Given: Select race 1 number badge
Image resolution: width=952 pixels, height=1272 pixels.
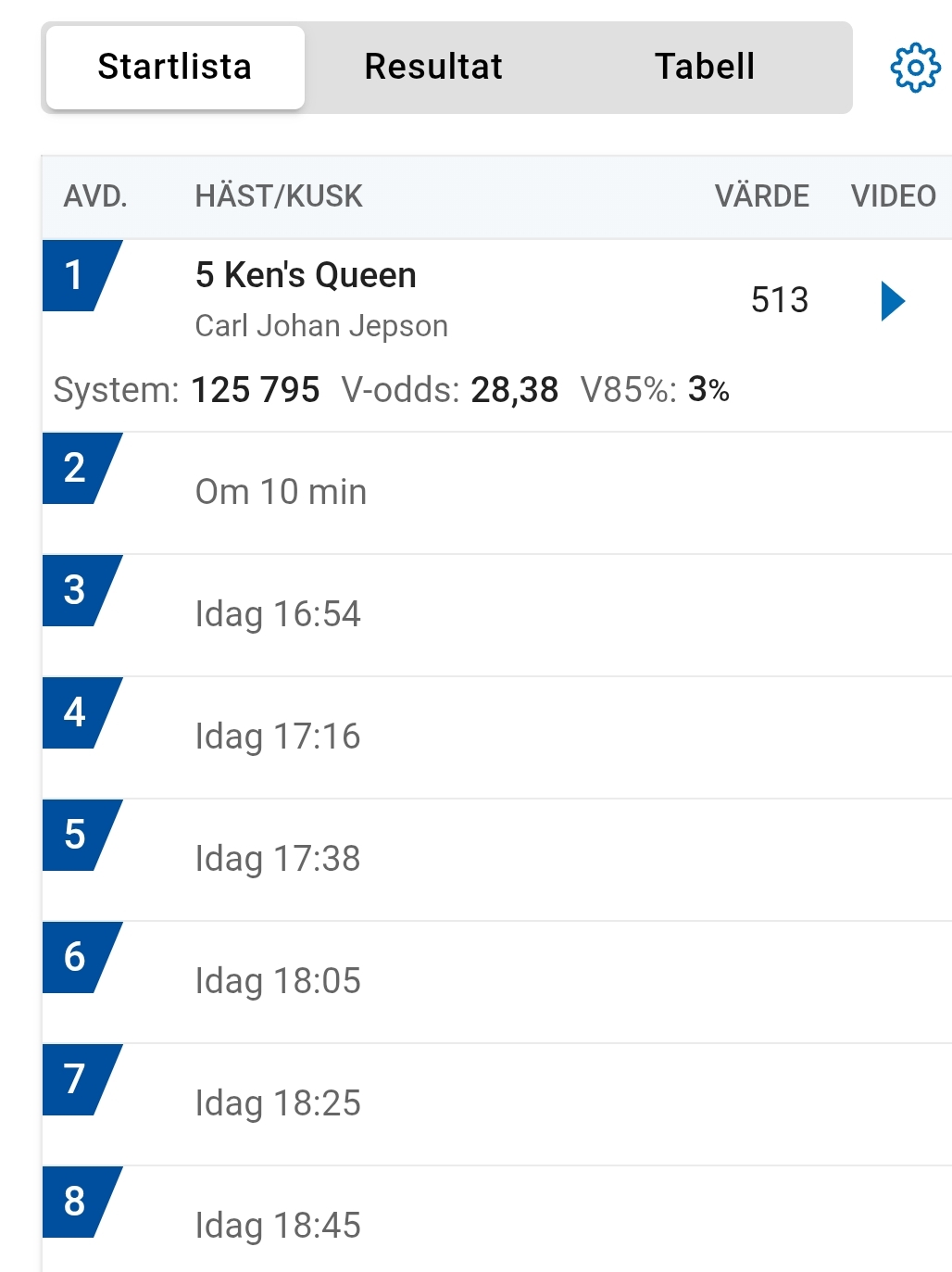Looking at the screenshot, I should 76,276.
